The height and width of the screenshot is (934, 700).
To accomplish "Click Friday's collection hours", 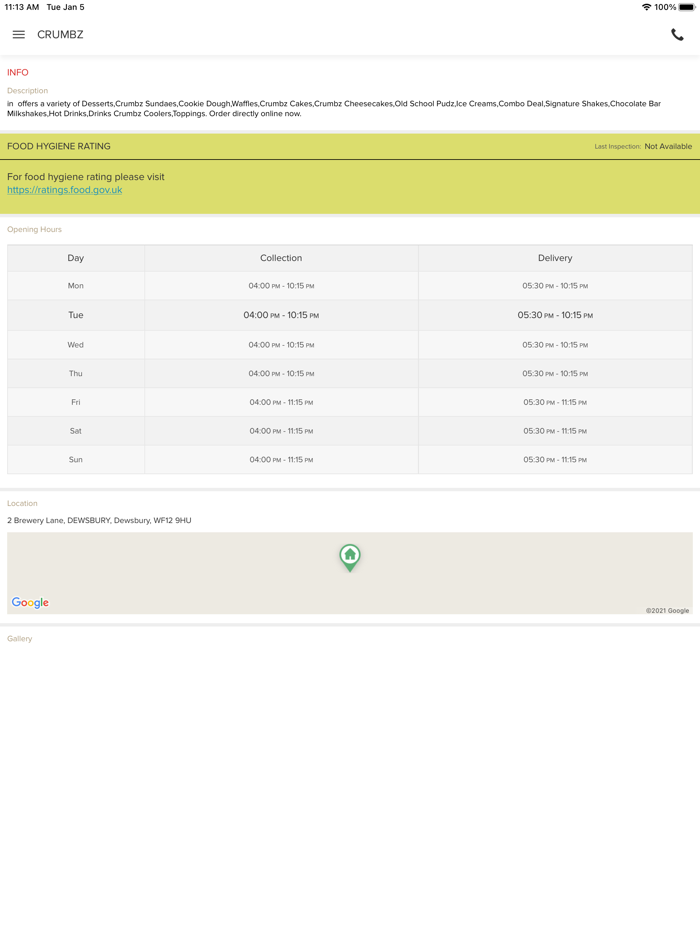I will pos(281,402).
